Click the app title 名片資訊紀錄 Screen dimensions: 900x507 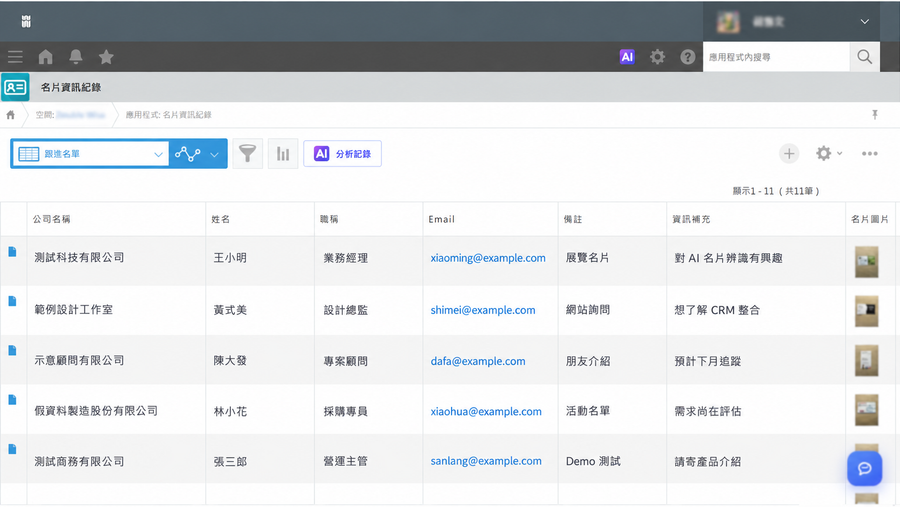click(x=71, y=87)
